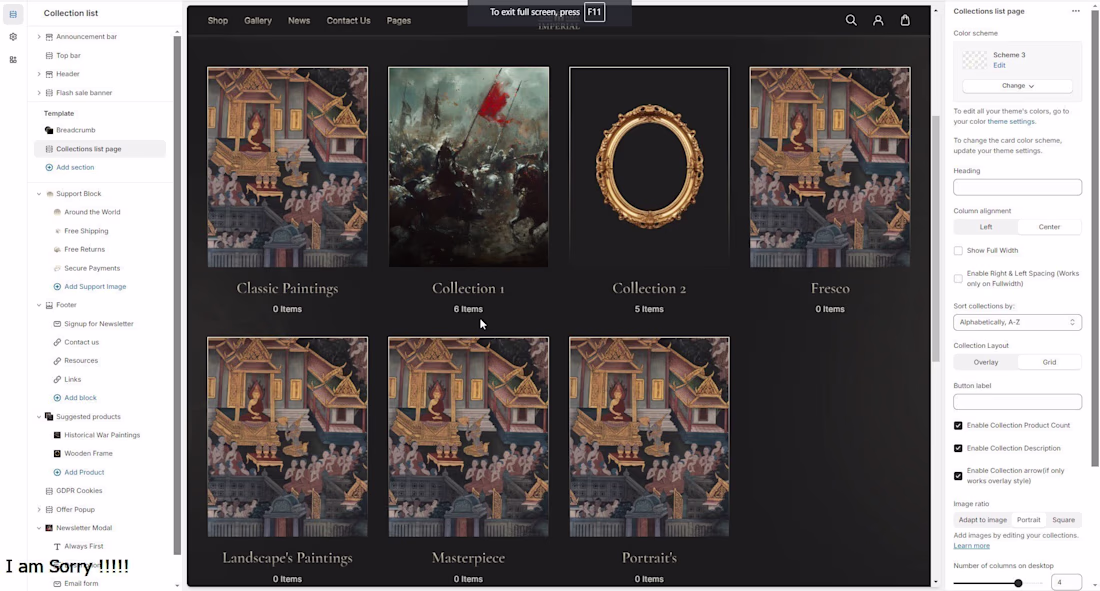Click the Contact us link icon
Viewport: 1100px width, 591px height.
pyautogui.click(x=58, y=342)
